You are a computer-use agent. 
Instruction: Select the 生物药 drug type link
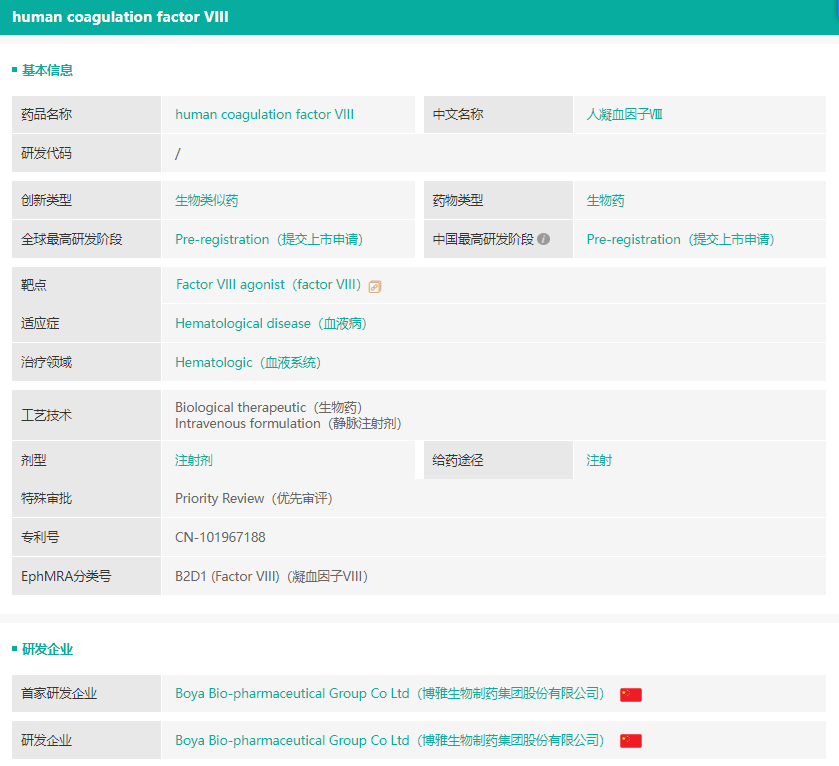point(605,201)
